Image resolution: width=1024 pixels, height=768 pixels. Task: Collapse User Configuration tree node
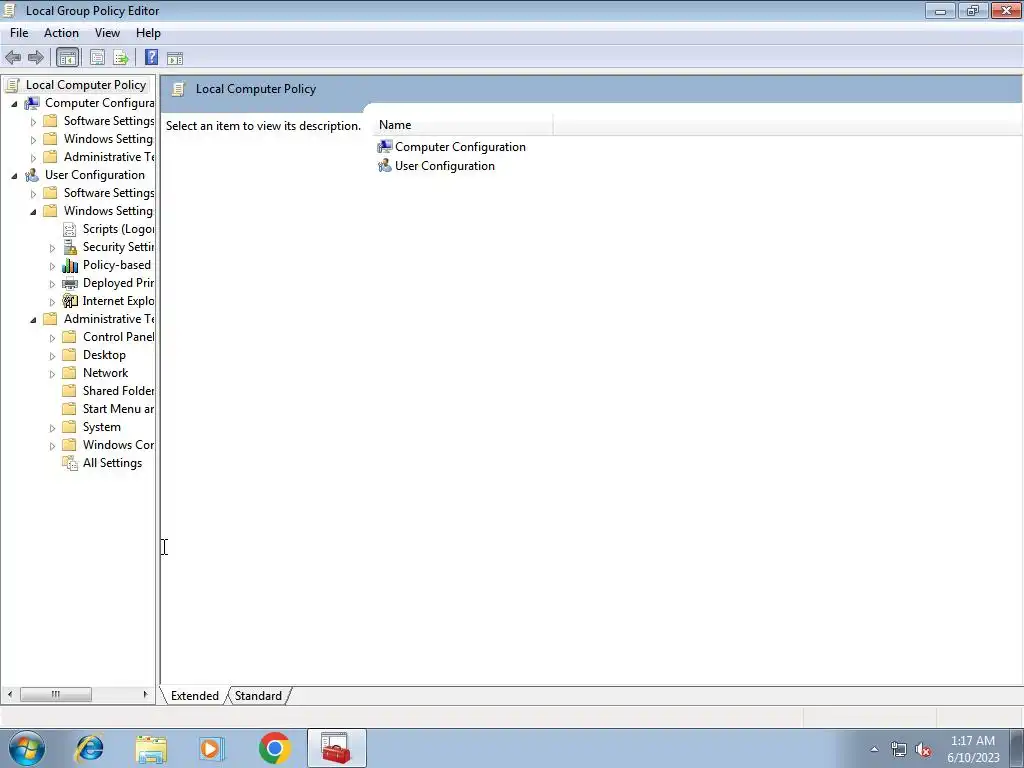[x=14, y=176]
